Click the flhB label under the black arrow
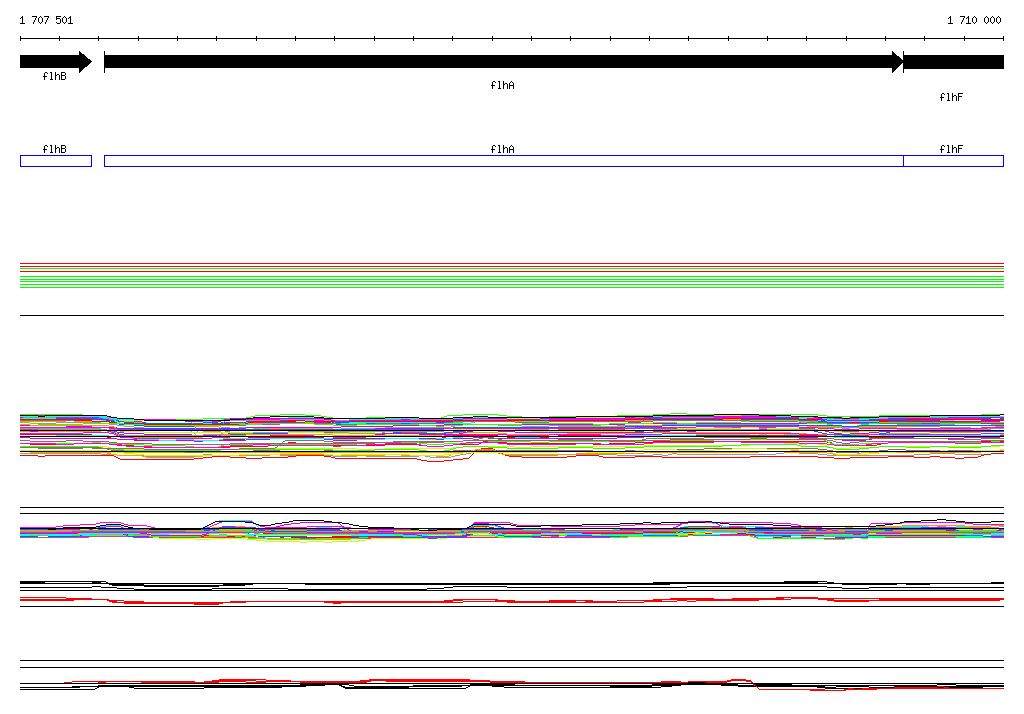Image resolution: width=1024 pixels, height=714 pixels. [54, 76]
